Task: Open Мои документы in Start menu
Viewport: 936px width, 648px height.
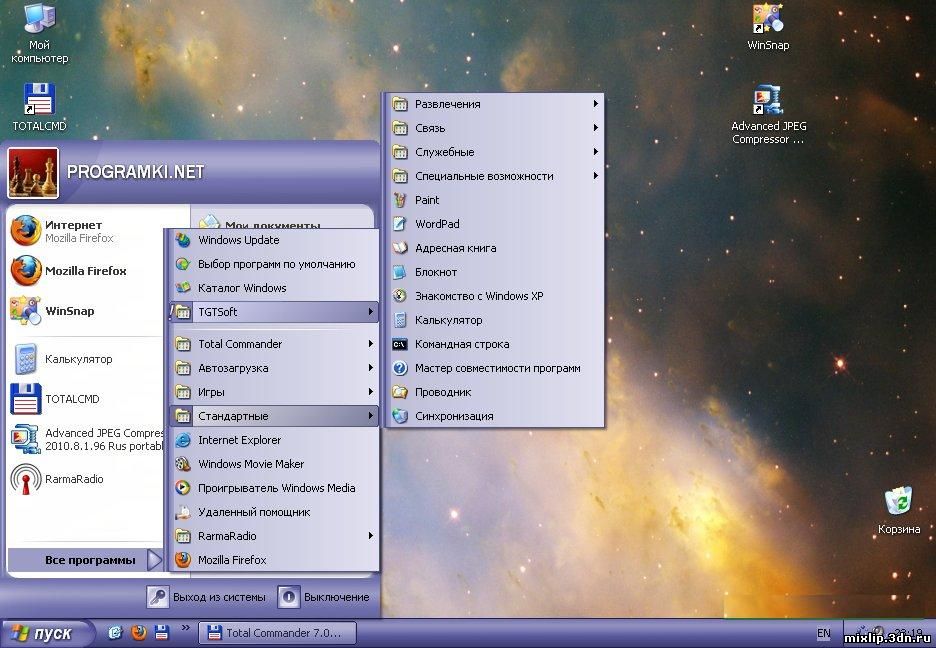Action: 272,225
